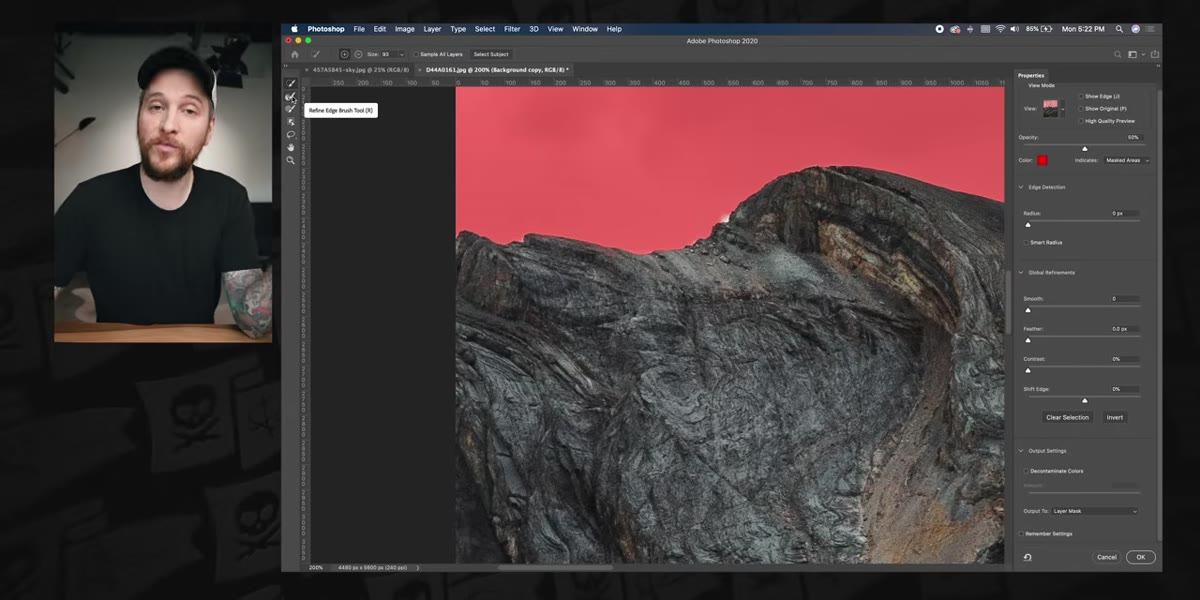Collapse the Edge Detection section
Image resolution: width=1200 pixels, height=600 pixels.
(1021, 187)
